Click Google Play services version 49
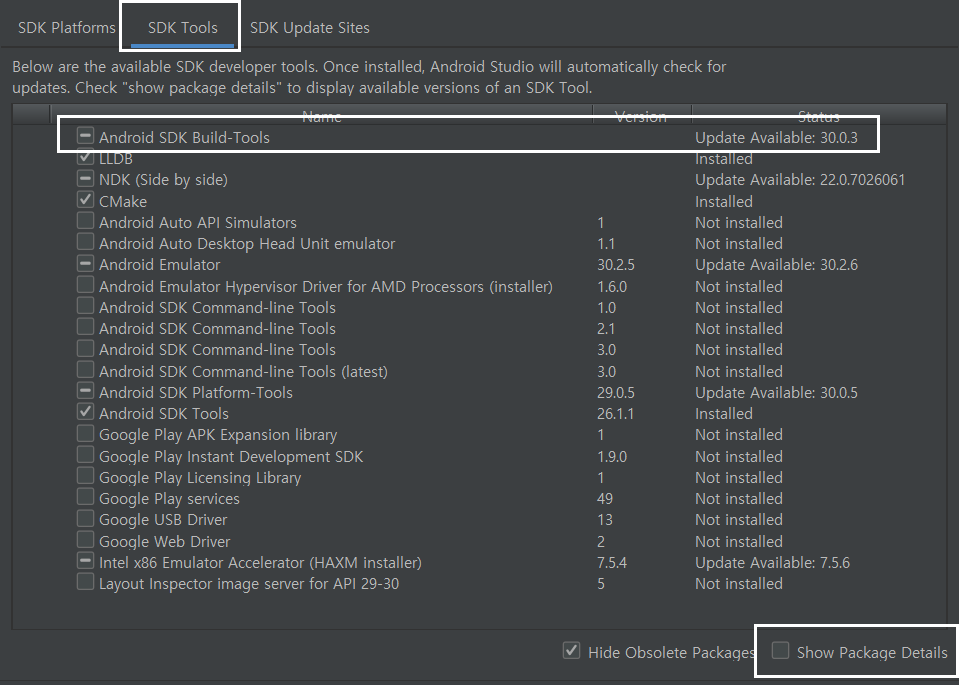Screen dimensions: 959x685 click(605, 499)
